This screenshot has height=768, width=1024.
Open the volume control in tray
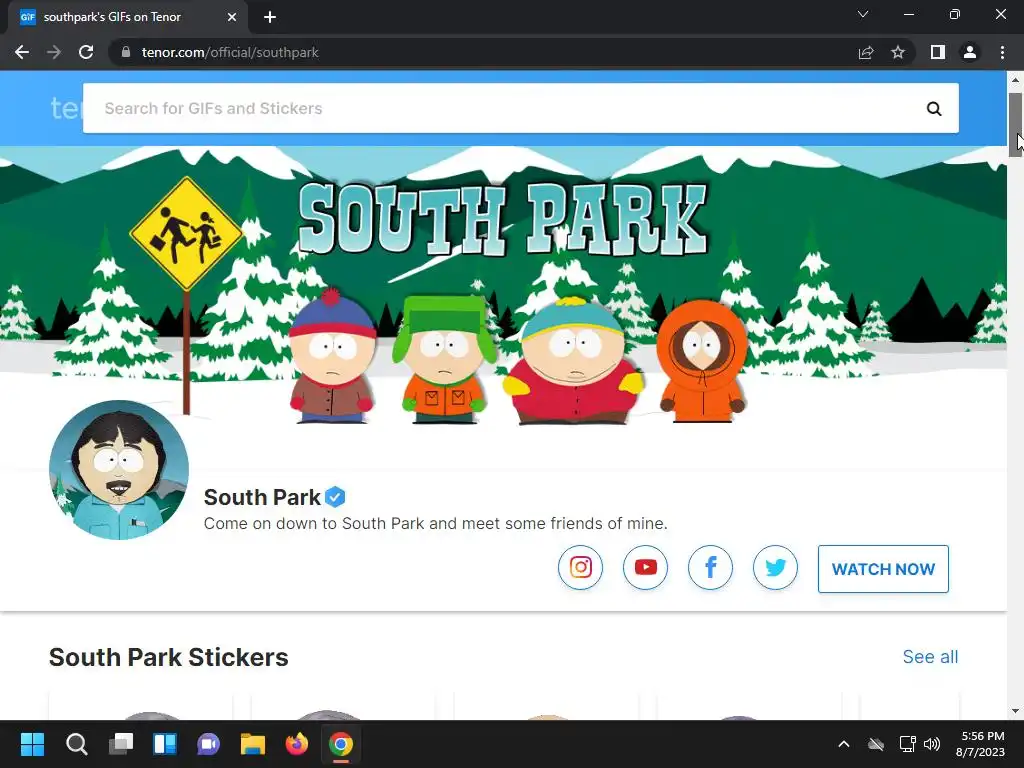click(x=932, y=744)
